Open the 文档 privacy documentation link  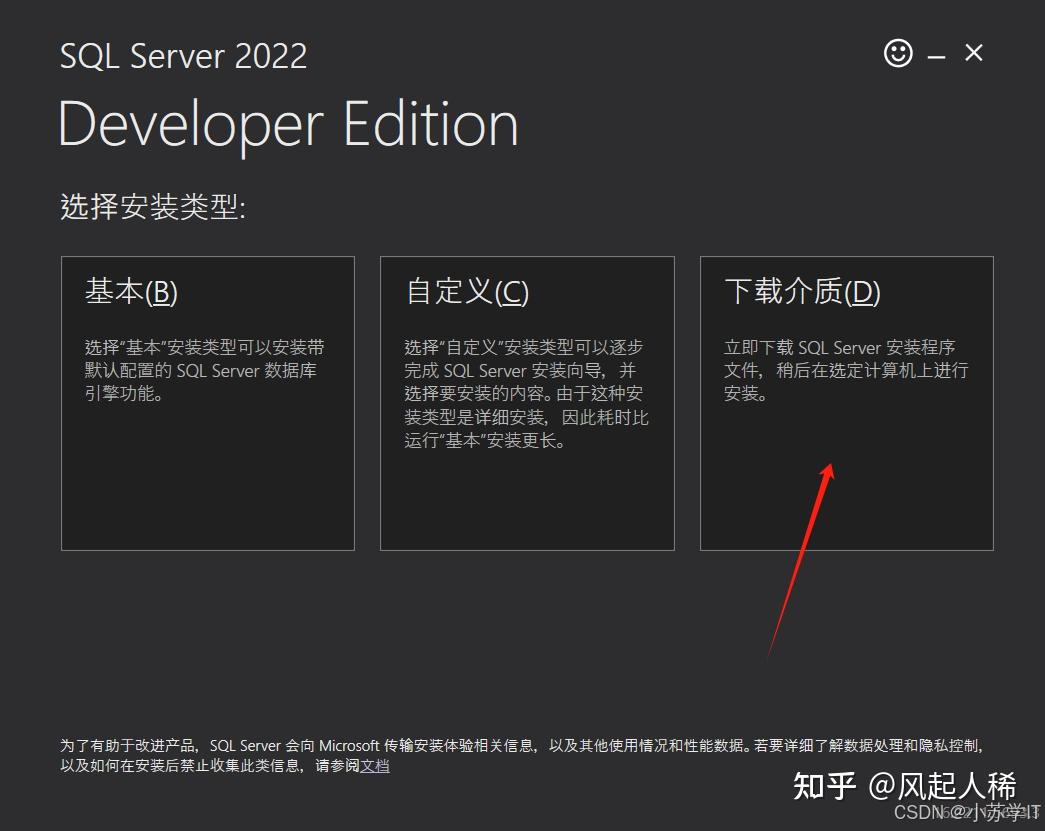point(375,768)
